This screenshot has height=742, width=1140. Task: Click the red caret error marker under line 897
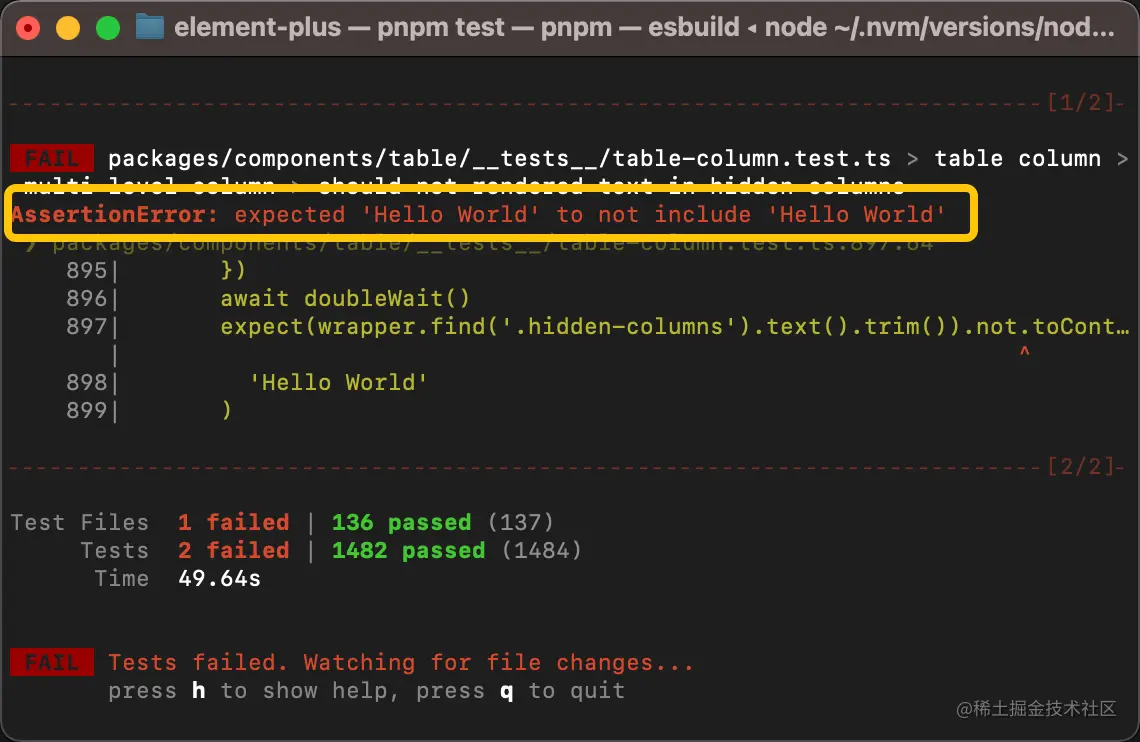point(1024,353)
